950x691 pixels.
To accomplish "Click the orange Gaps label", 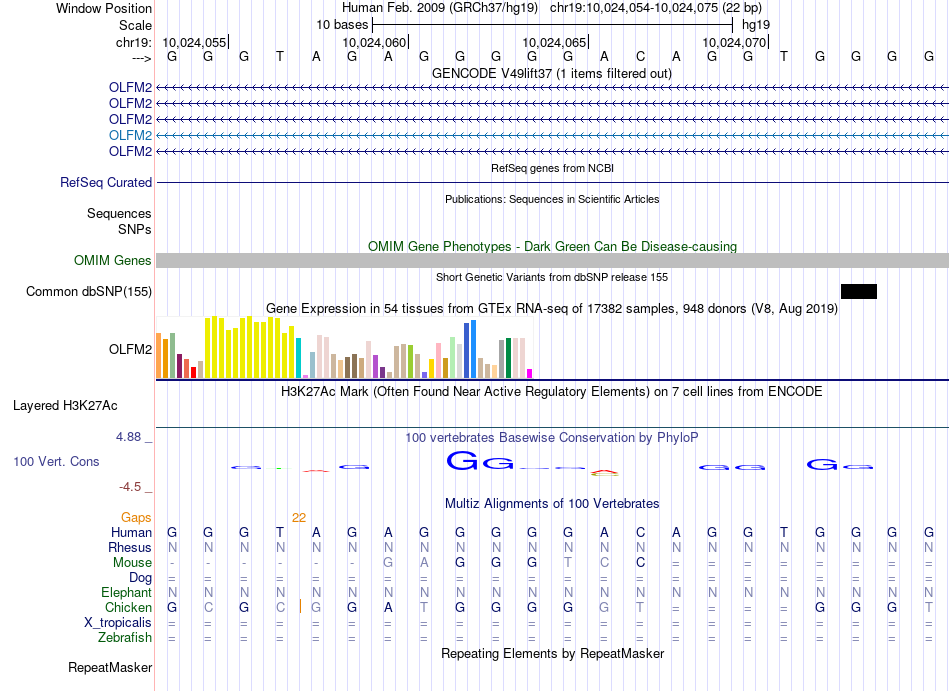I will pos(136,517).
